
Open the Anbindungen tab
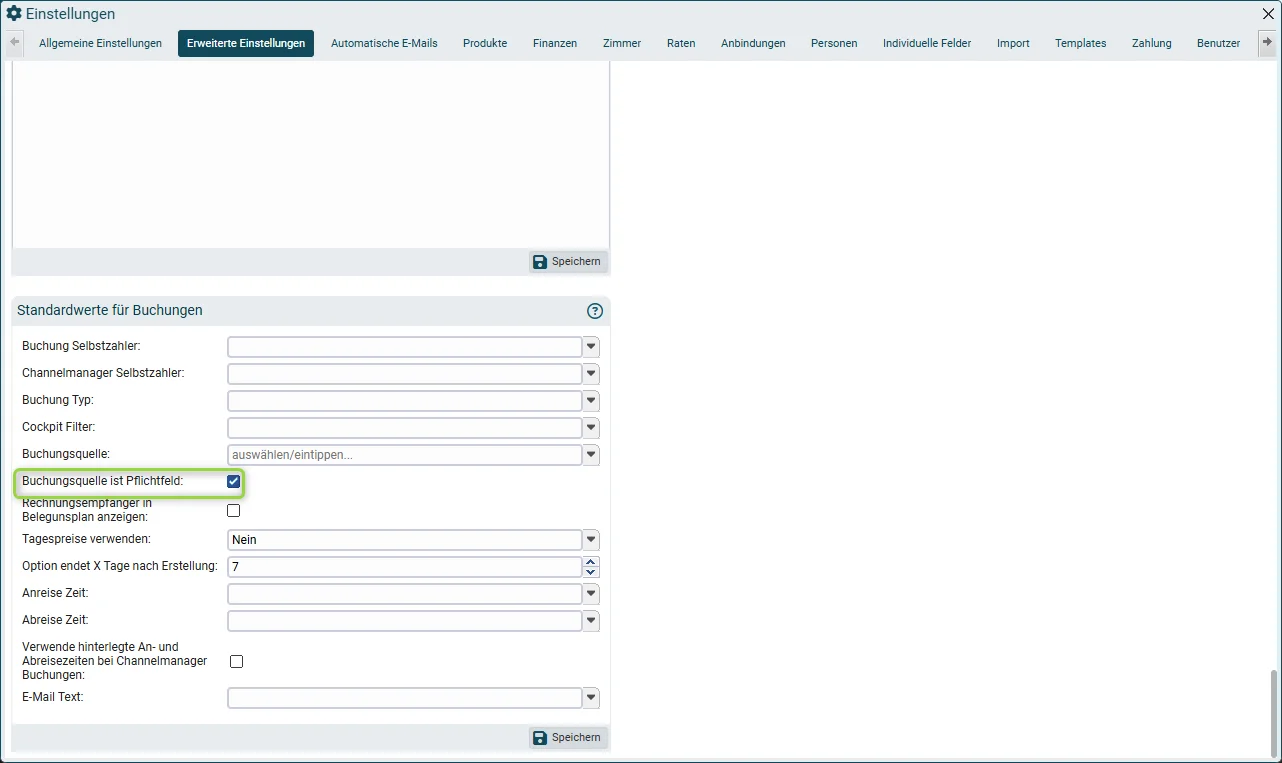753,43
